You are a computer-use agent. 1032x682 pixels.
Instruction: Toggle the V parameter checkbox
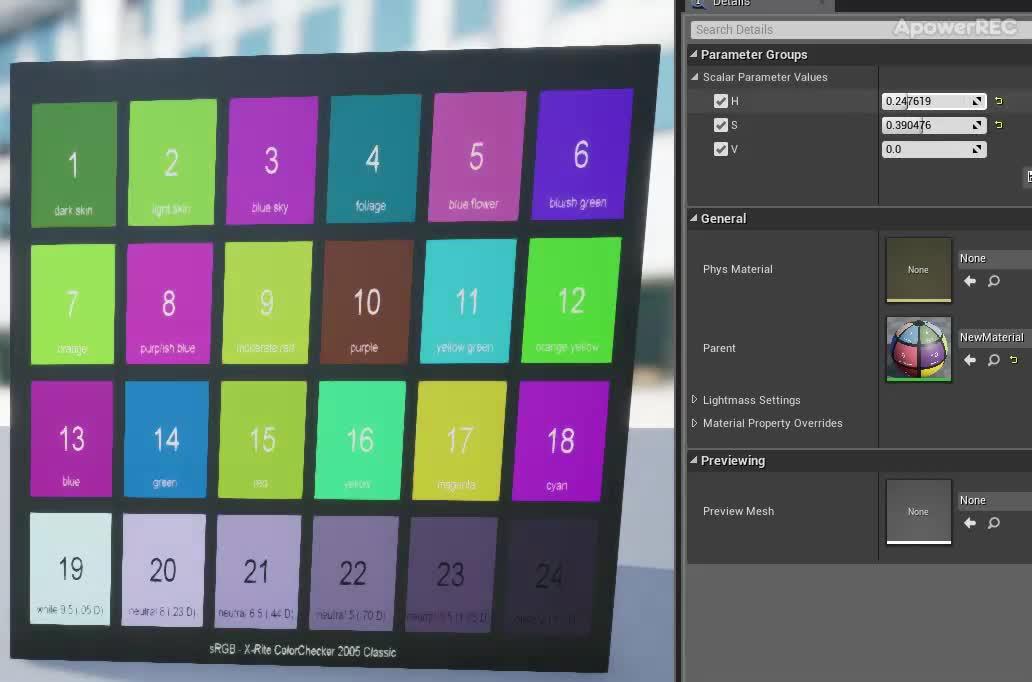721,149
